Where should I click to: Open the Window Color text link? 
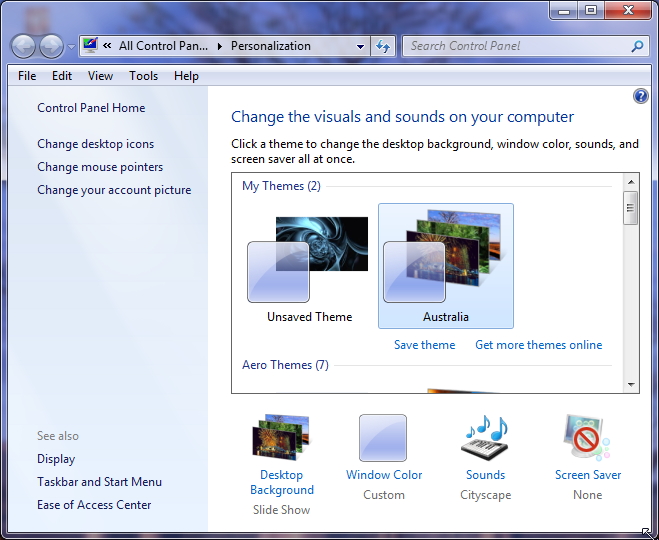(x=384, y=475)
